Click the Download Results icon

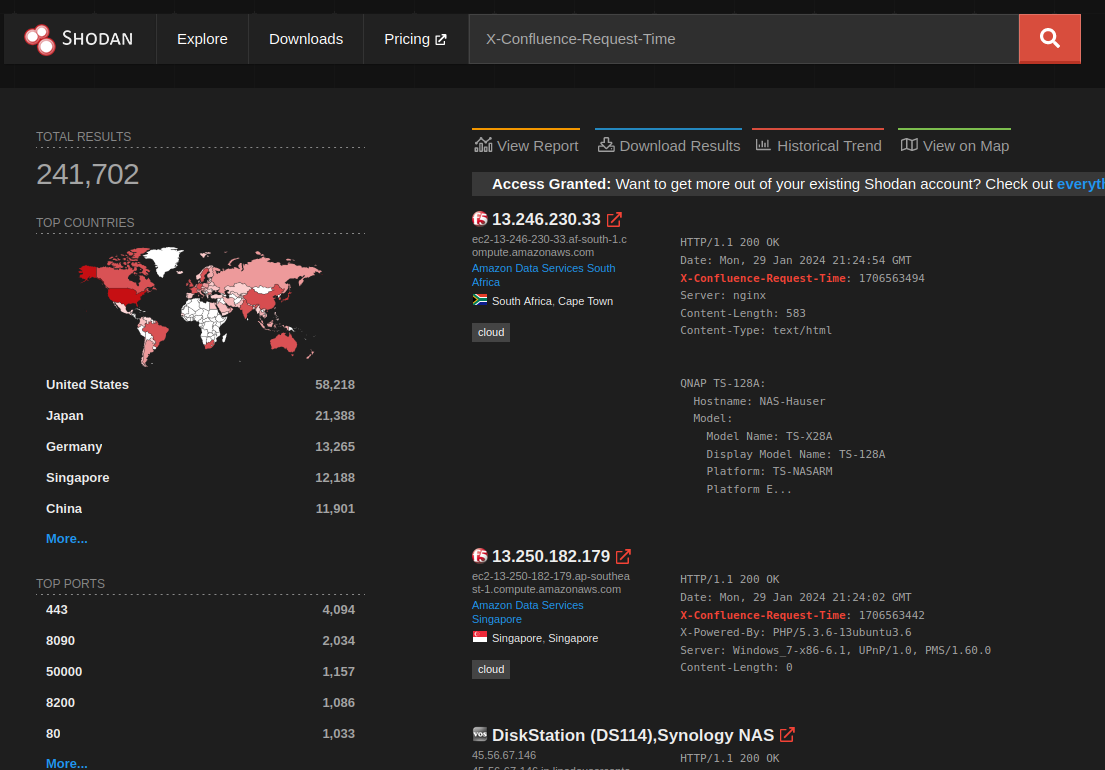click(x=605, y=144)
